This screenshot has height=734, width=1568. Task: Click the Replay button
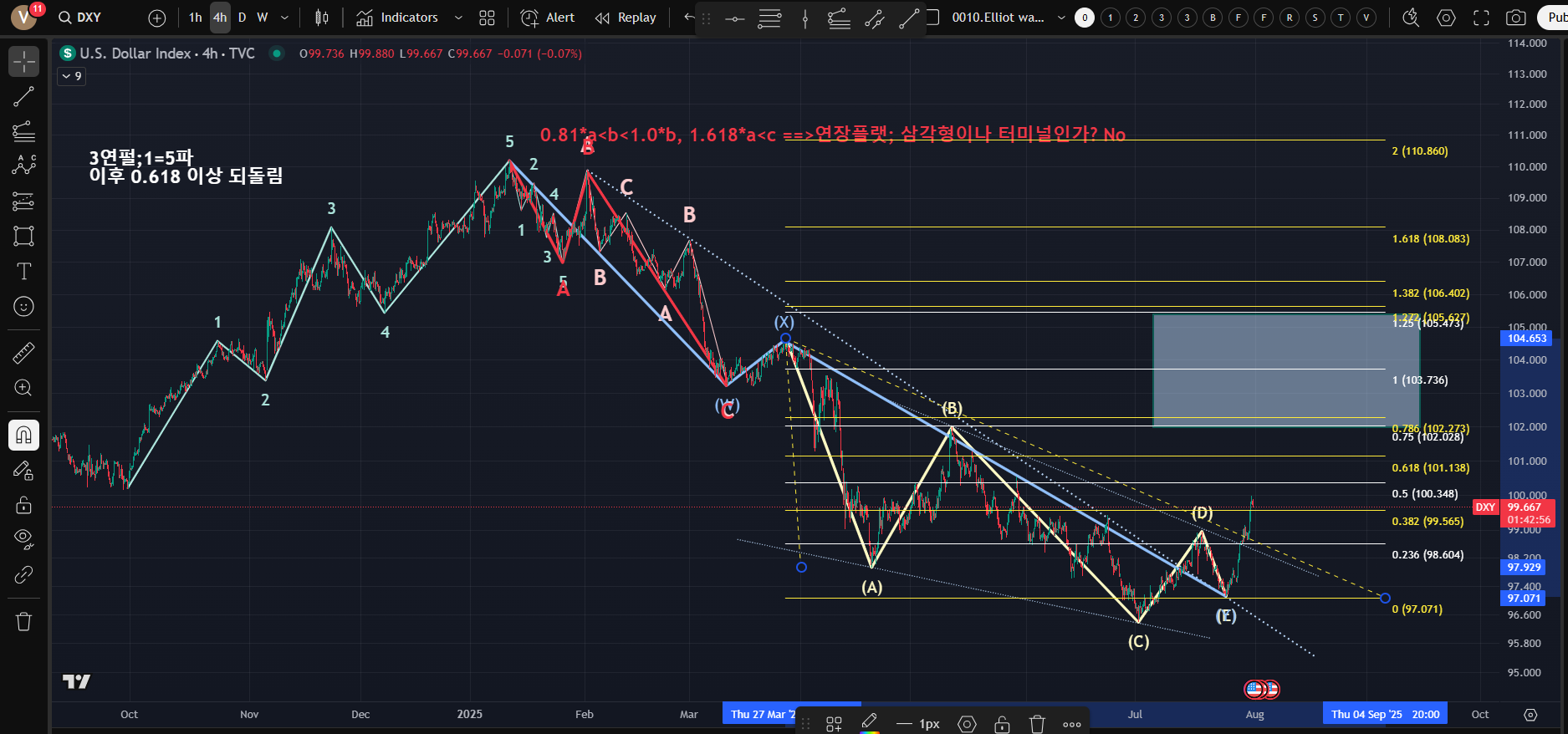point(626,18)
